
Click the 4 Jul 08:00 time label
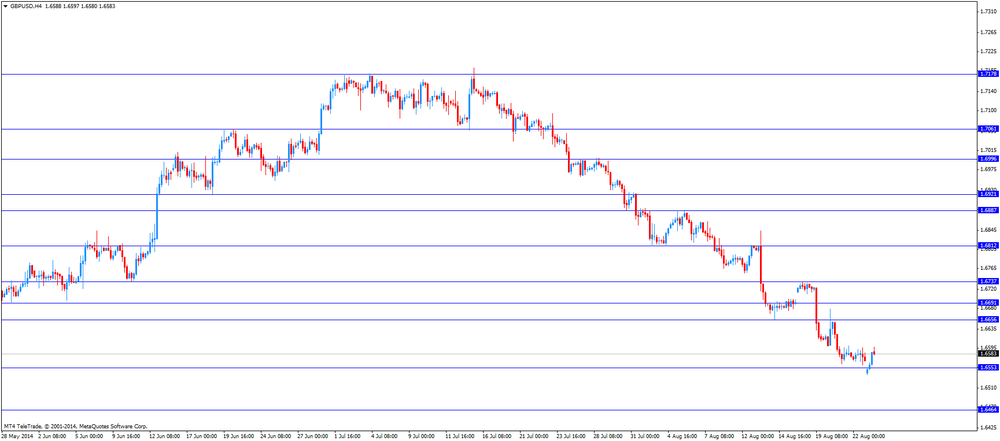[385, 436]
